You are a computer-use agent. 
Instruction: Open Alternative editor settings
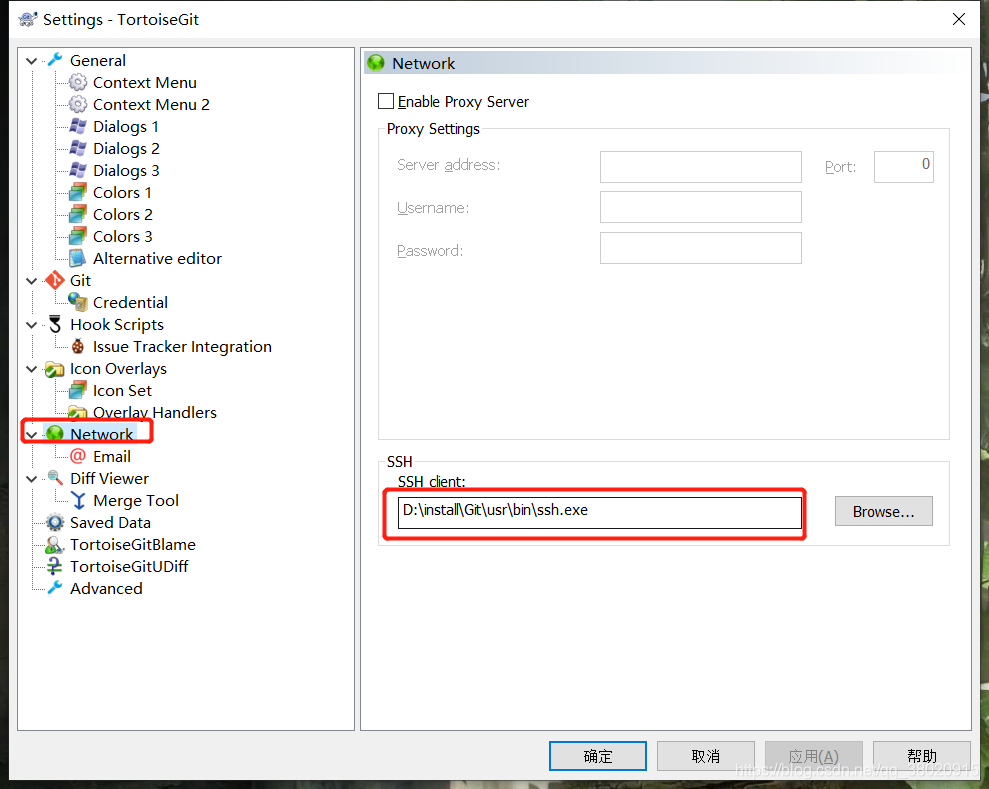point(157,259)
